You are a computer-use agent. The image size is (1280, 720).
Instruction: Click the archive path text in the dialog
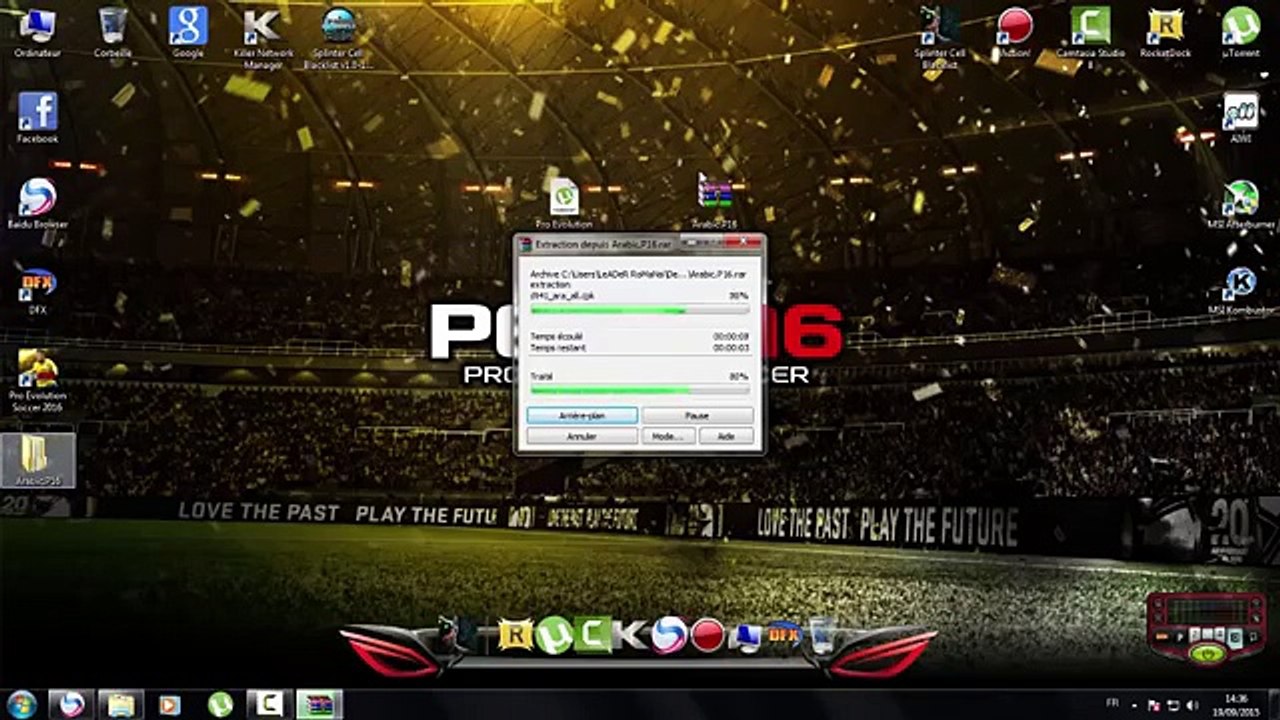click(x=639, y=272)
